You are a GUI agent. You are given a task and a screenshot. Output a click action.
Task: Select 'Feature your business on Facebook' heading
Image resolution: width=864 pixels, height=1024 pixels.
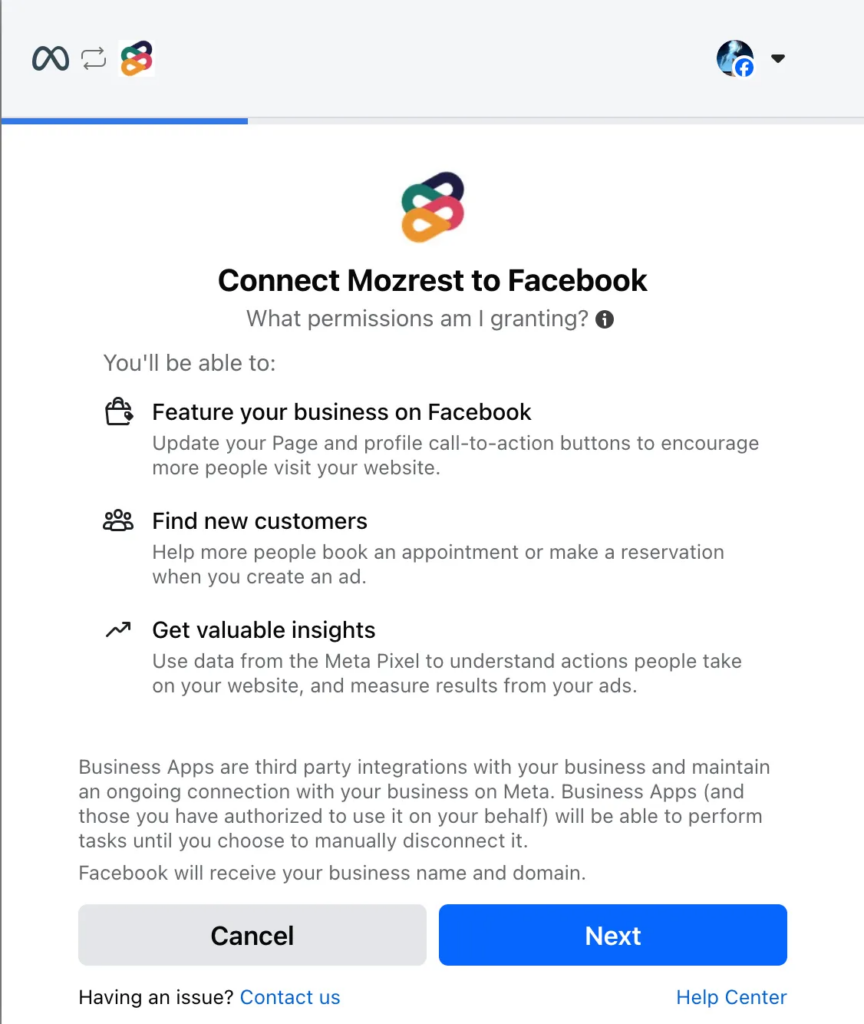coord(342,412)
